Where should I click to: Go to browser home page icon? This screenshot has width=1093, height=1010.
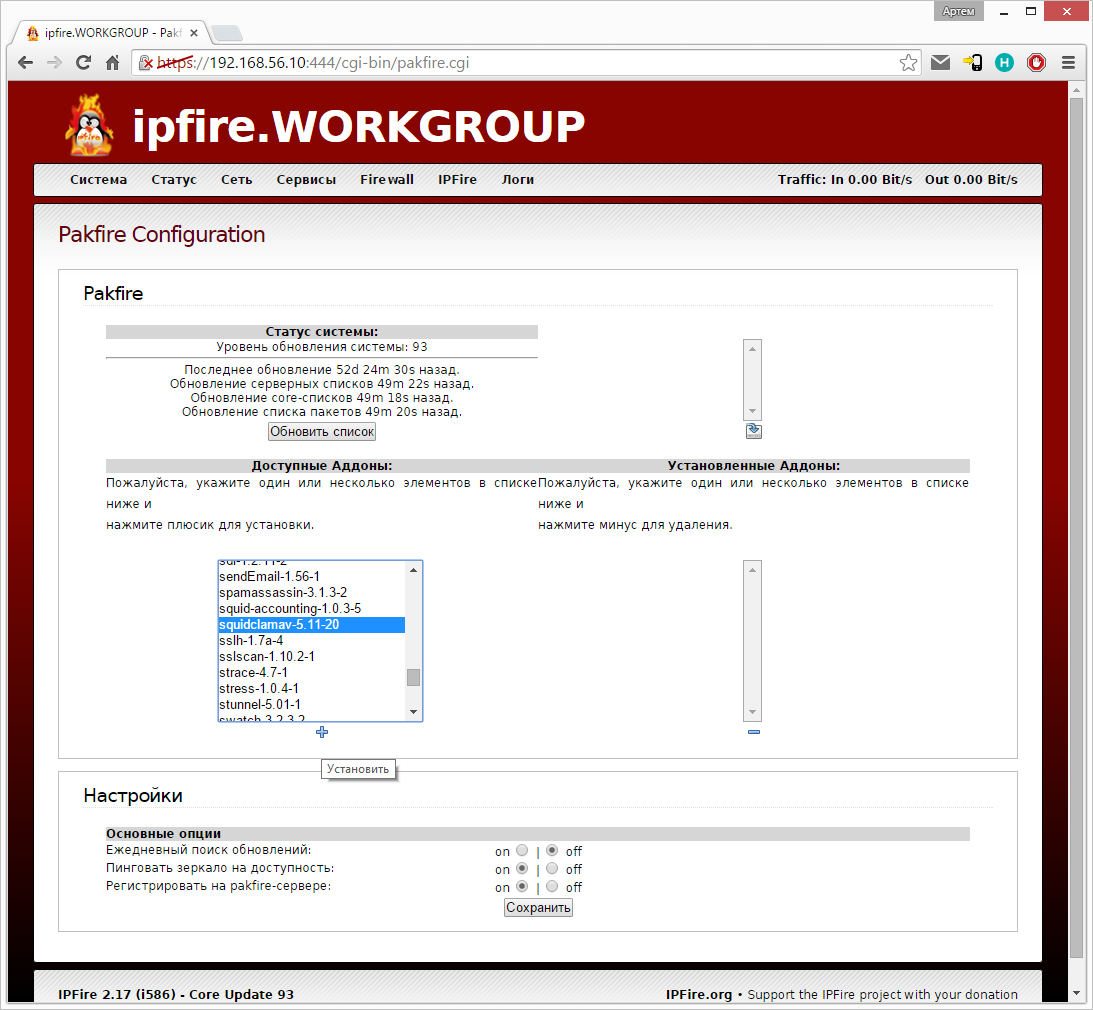tap(112, 63)
